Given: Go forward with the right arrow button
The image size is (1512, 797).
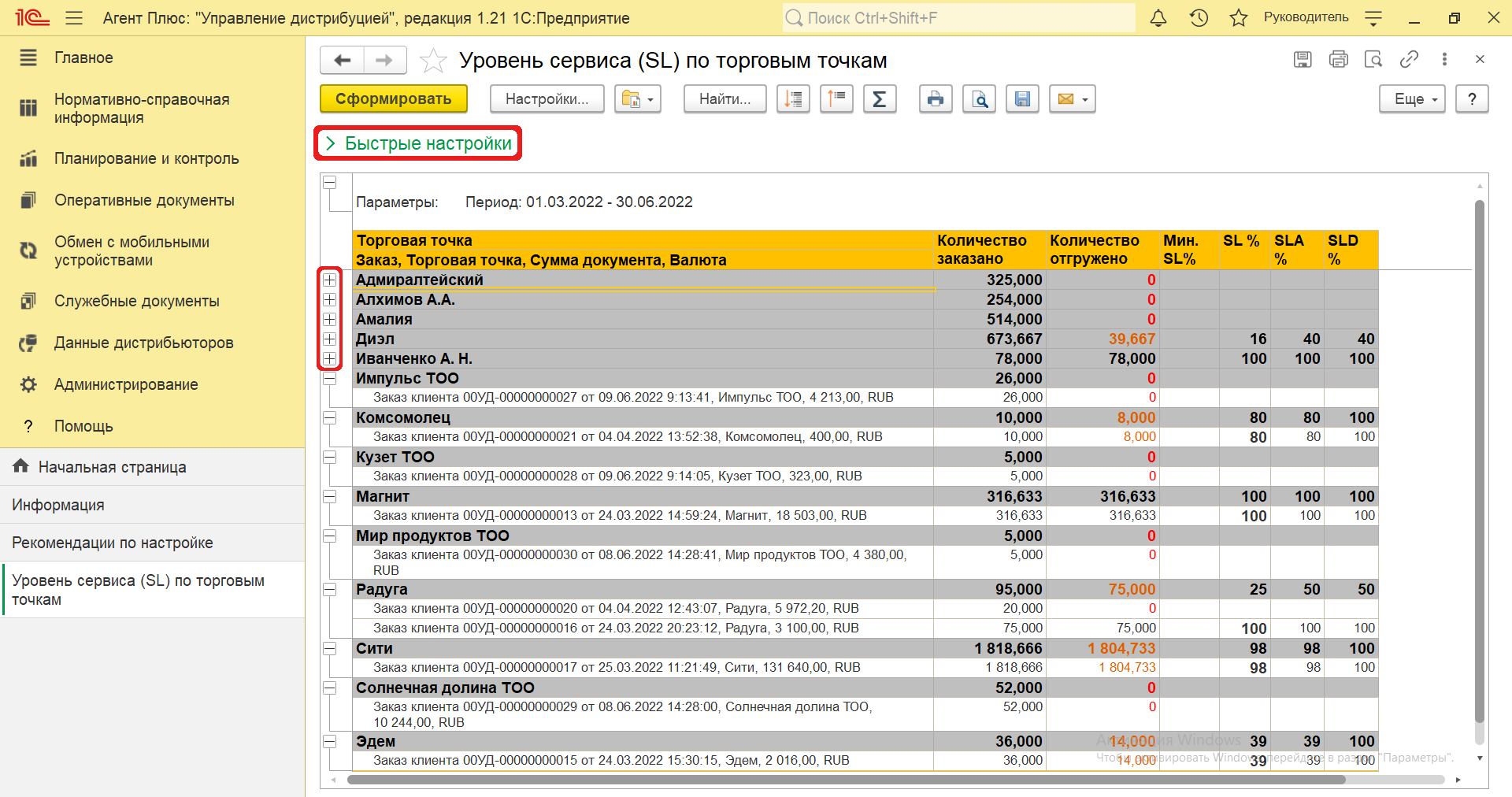Looking at the screenshot, I should (384, 60).
